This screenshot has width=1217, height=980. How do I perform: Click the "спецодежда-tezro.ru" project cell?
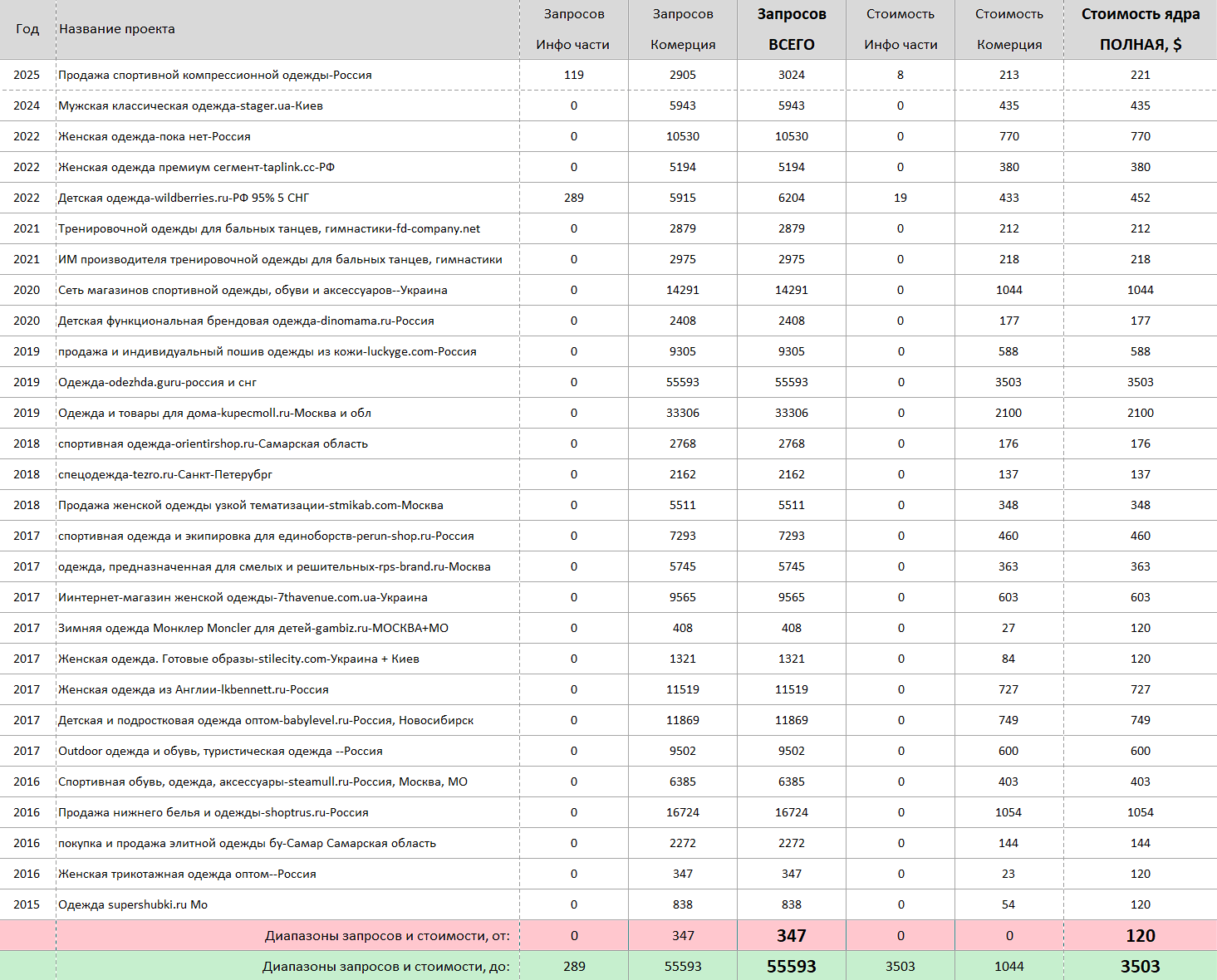[x=165, y=474]
